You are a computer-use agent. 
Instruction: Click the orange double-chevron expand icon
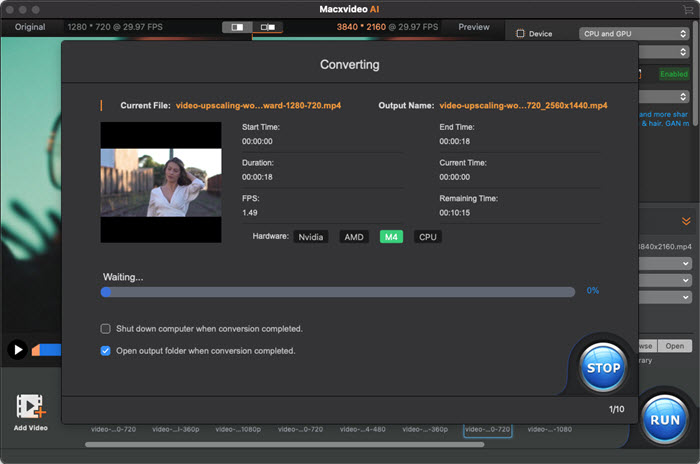[x=686, y=221]
